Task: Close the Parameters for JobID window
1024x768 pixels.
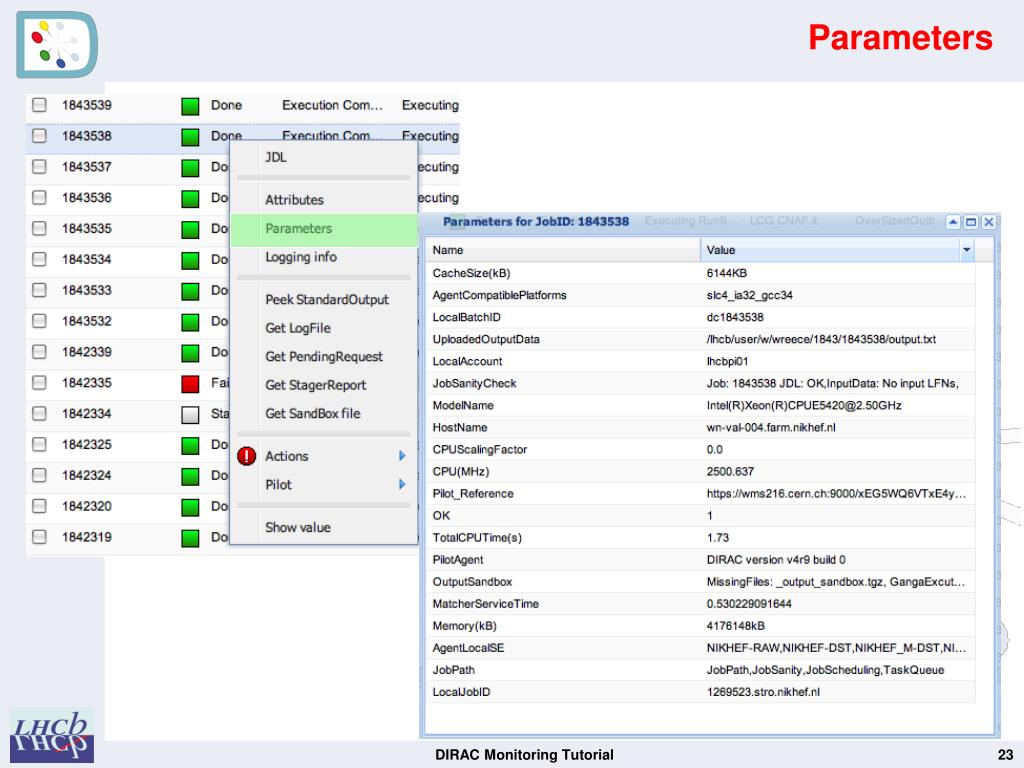Action: (x=989, y=222)
